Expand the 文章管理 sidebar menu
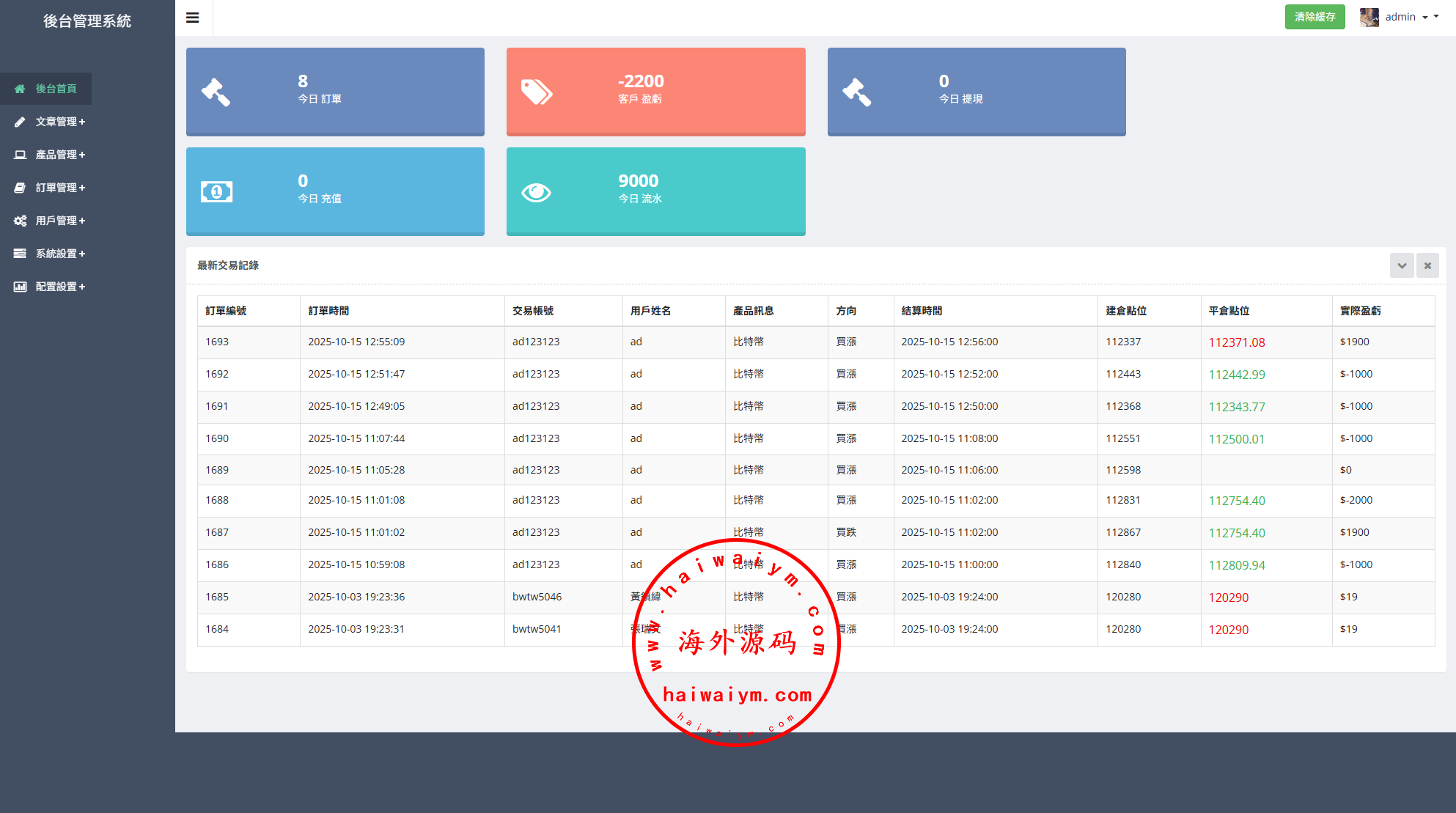This screenshot has width=1456, height=813. pos(60,122)
